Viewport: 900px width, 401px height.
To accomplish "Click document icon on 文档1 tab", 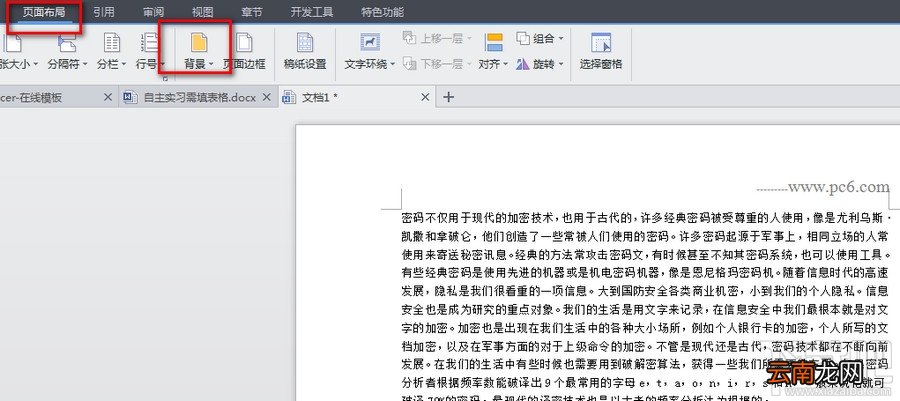I will pyautogui.click(x=289, y=98).
